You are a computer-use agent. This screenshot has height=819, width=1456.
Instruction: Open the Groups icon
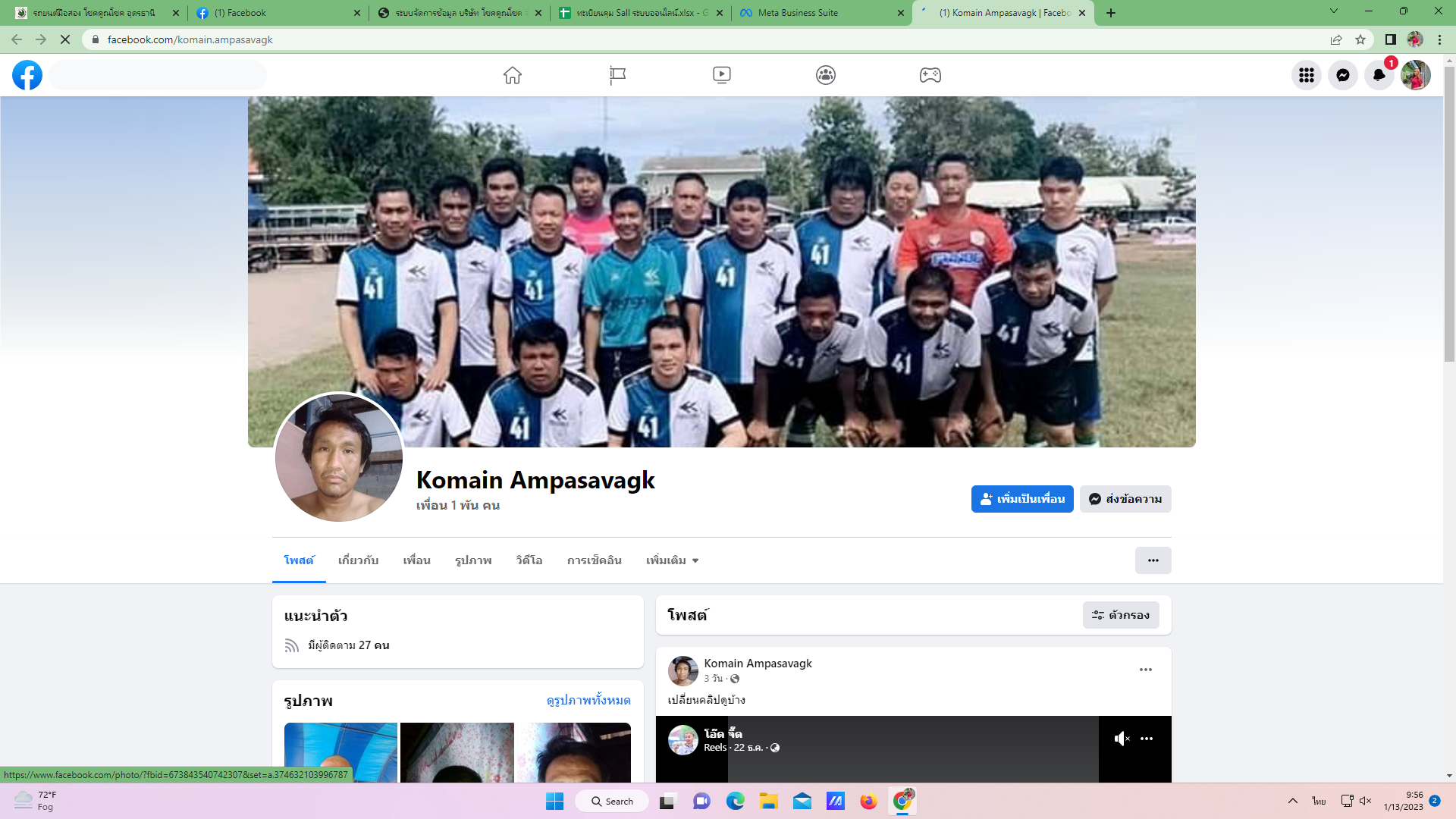tap(826, 75)
